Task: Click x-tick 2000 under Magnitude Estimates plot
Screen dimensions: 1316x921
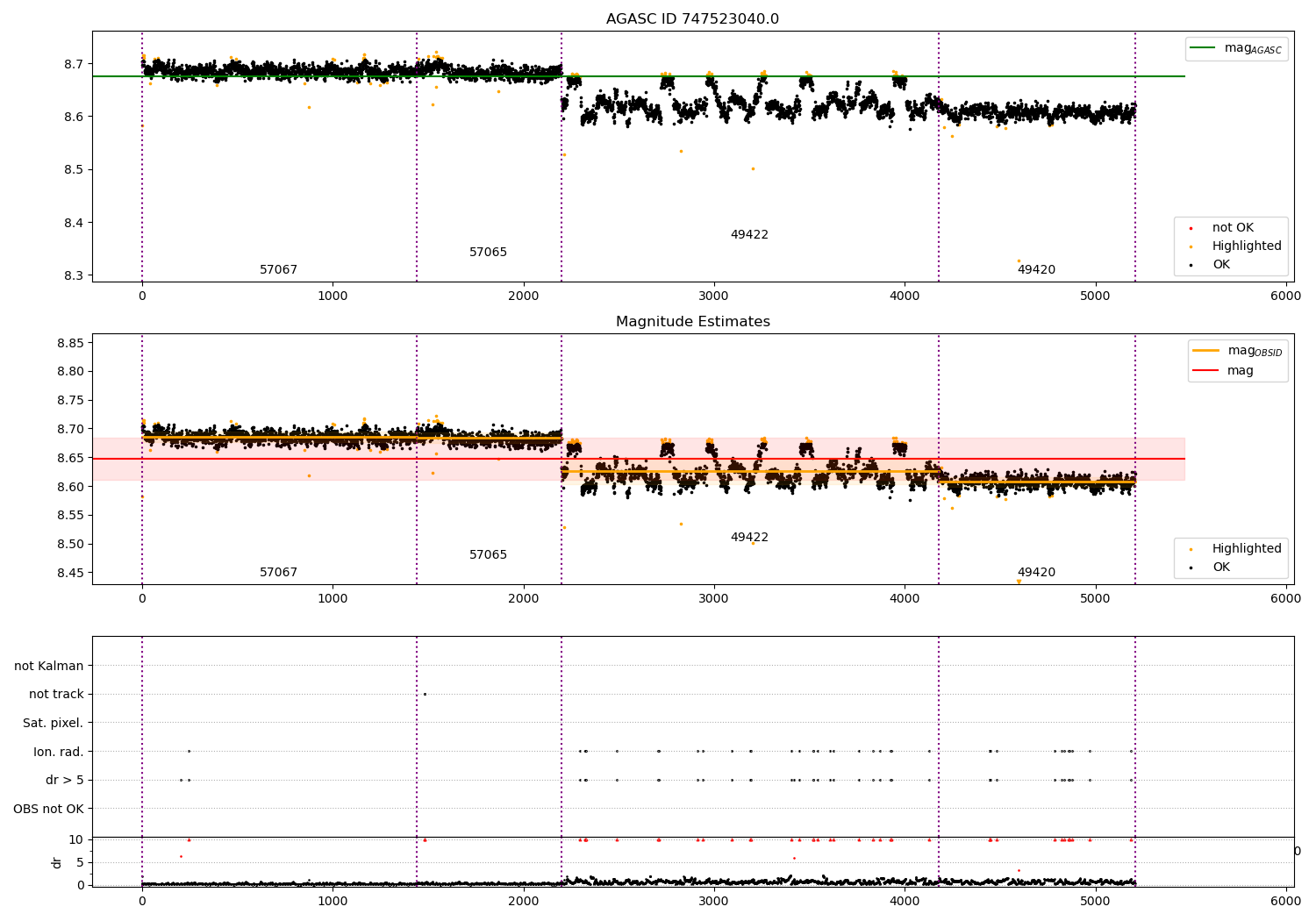Action: 524,599
